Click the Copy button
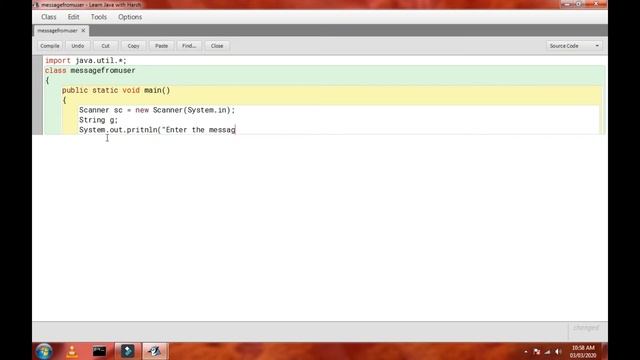 (133, 46)
